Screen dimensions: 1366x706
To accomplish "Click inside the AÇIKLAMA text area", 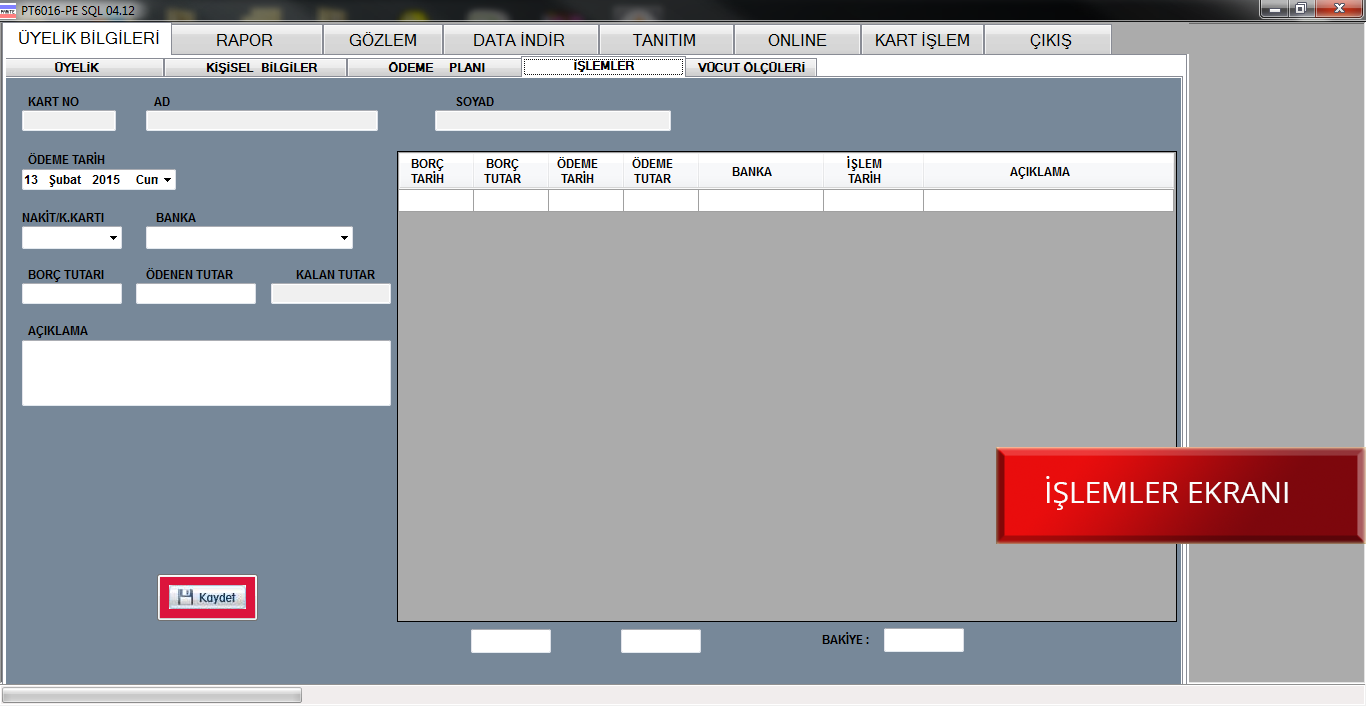I will pos(206,373).
